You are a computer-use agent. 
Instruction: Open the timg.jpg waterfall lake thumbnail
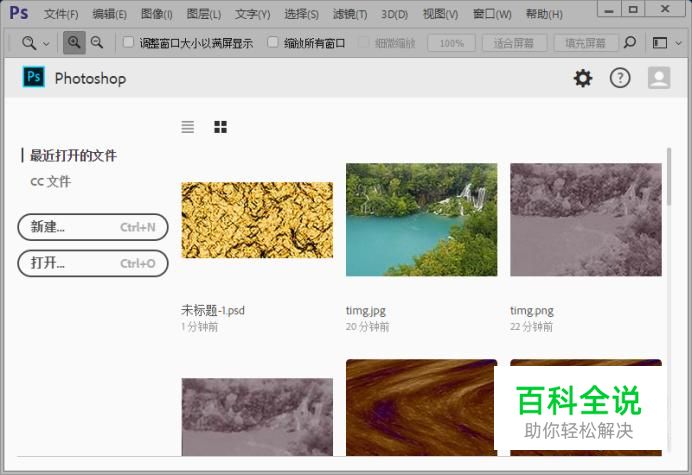pyautogui.click(x=421, y=219)
